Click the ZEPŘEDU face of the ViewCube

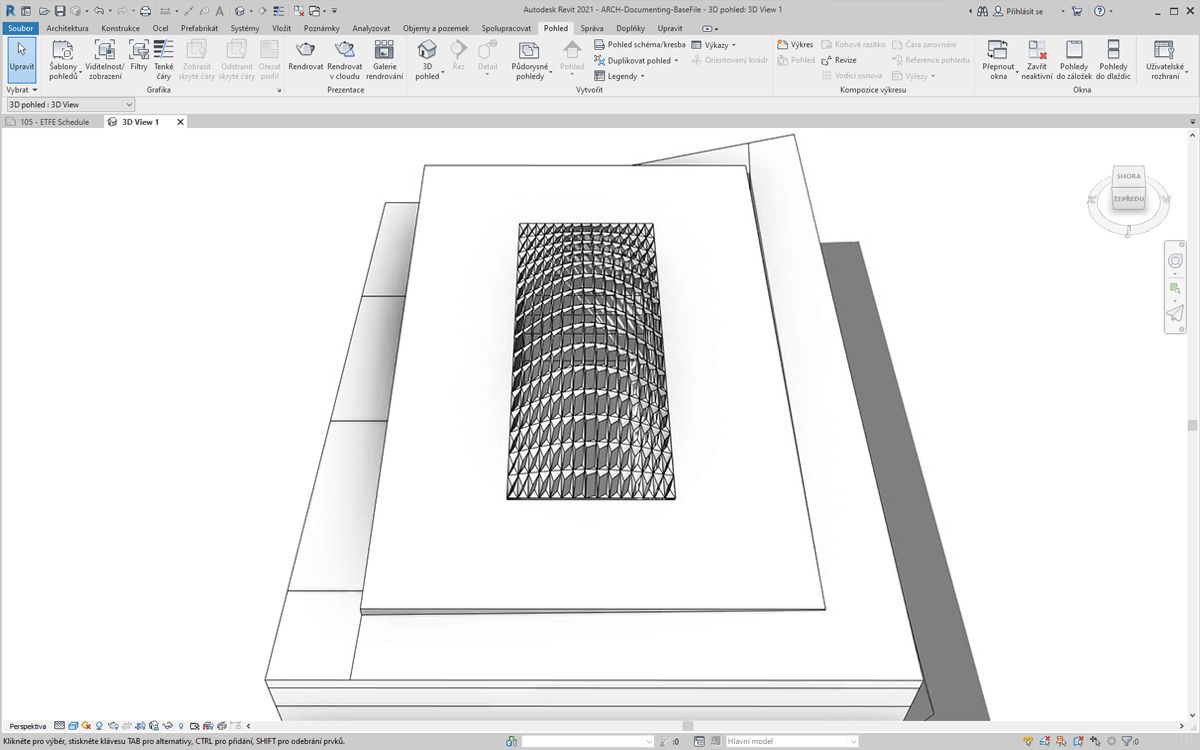(1128, 199)
